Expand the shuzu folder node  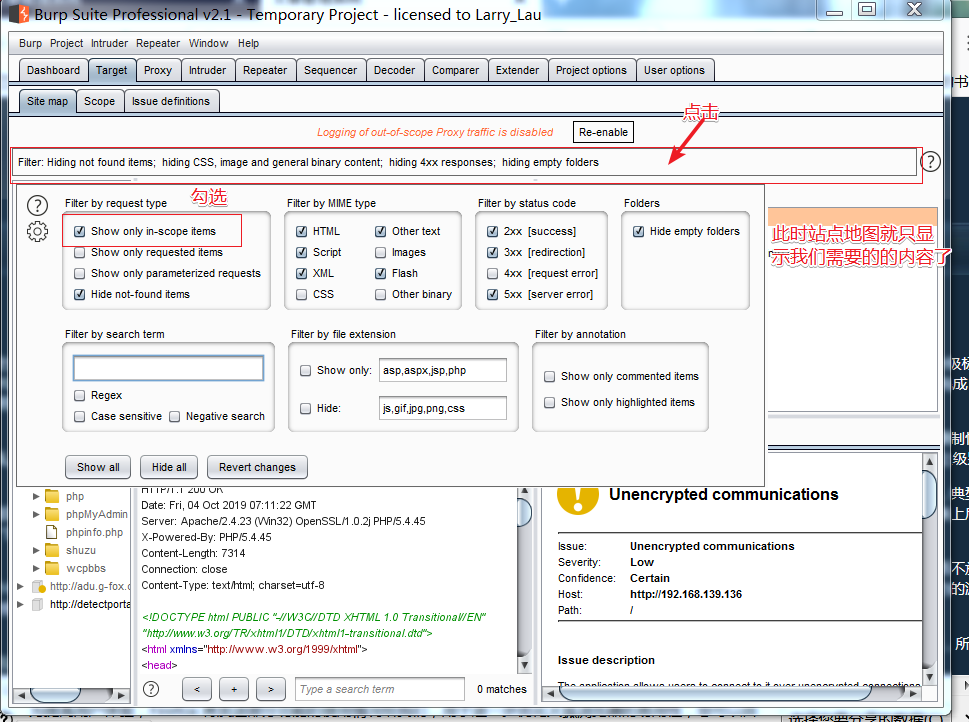pos(36,550)
